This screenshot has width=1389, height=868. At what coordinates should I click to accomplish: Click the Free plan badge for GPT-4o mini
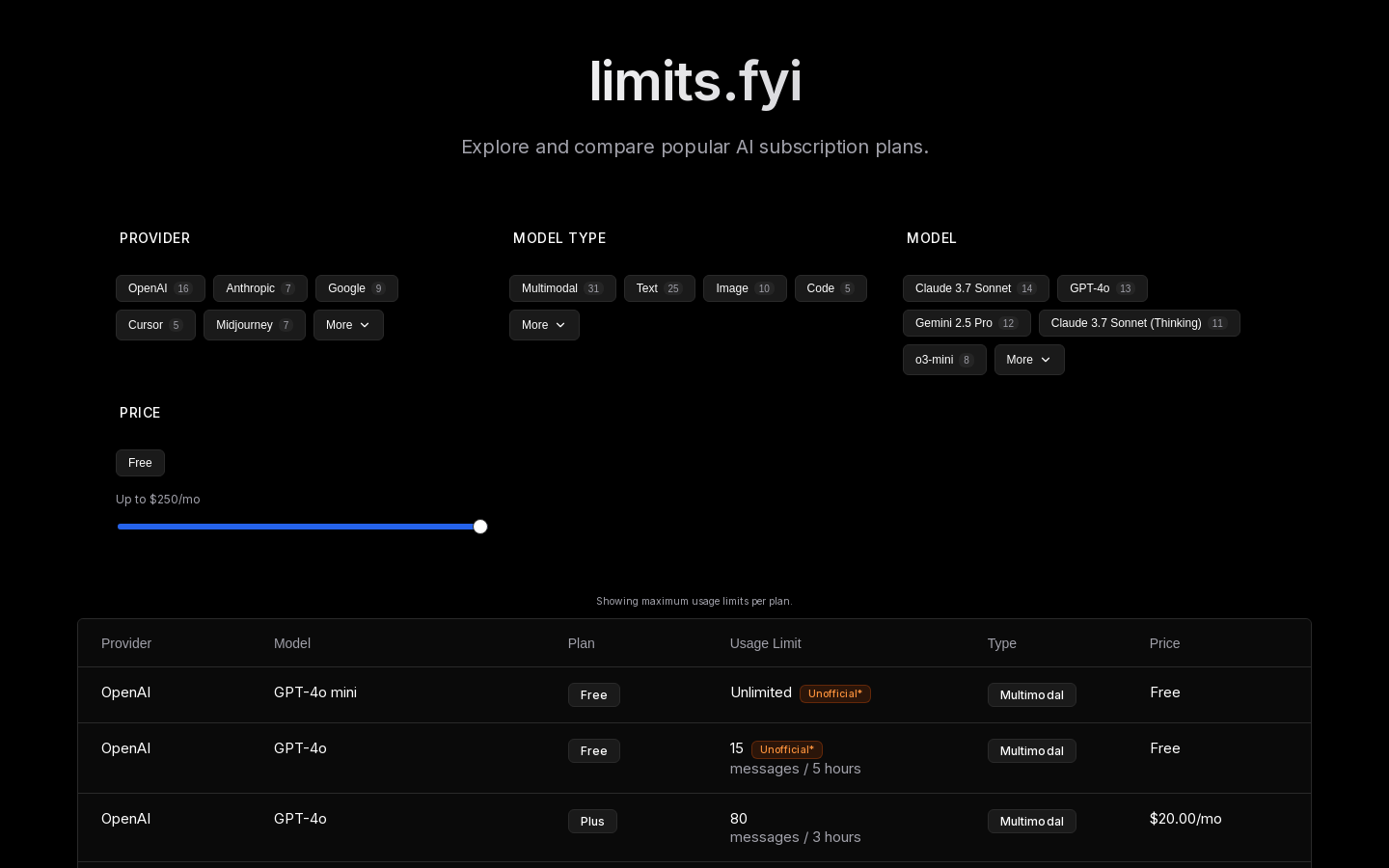(x=594, y=695)
